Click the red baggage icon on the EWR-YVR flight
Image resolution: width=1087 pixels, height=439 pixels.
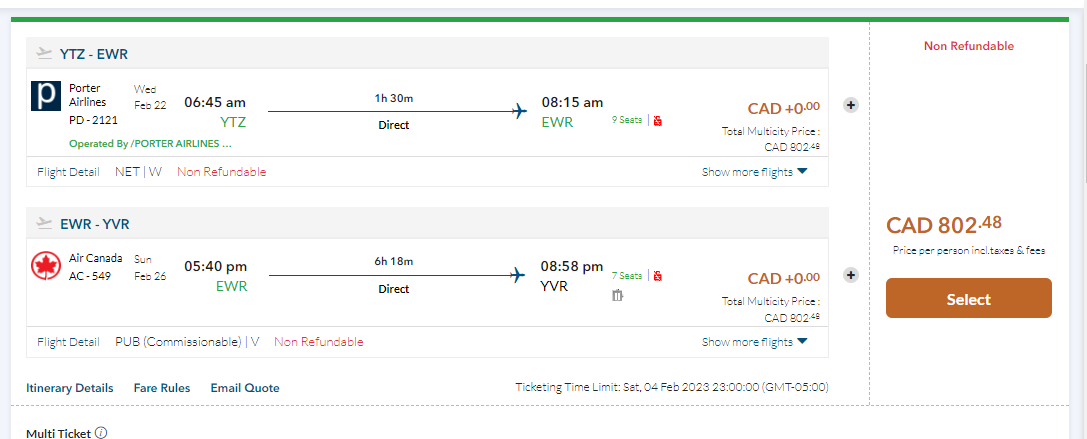(x=658, y=276)
